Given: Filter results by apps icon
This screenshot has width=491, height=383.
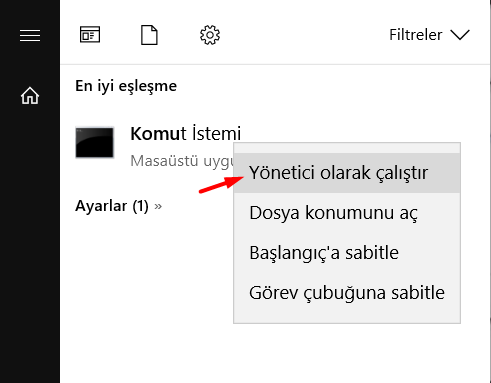Looking at the screenshot, I should [90, 35].
